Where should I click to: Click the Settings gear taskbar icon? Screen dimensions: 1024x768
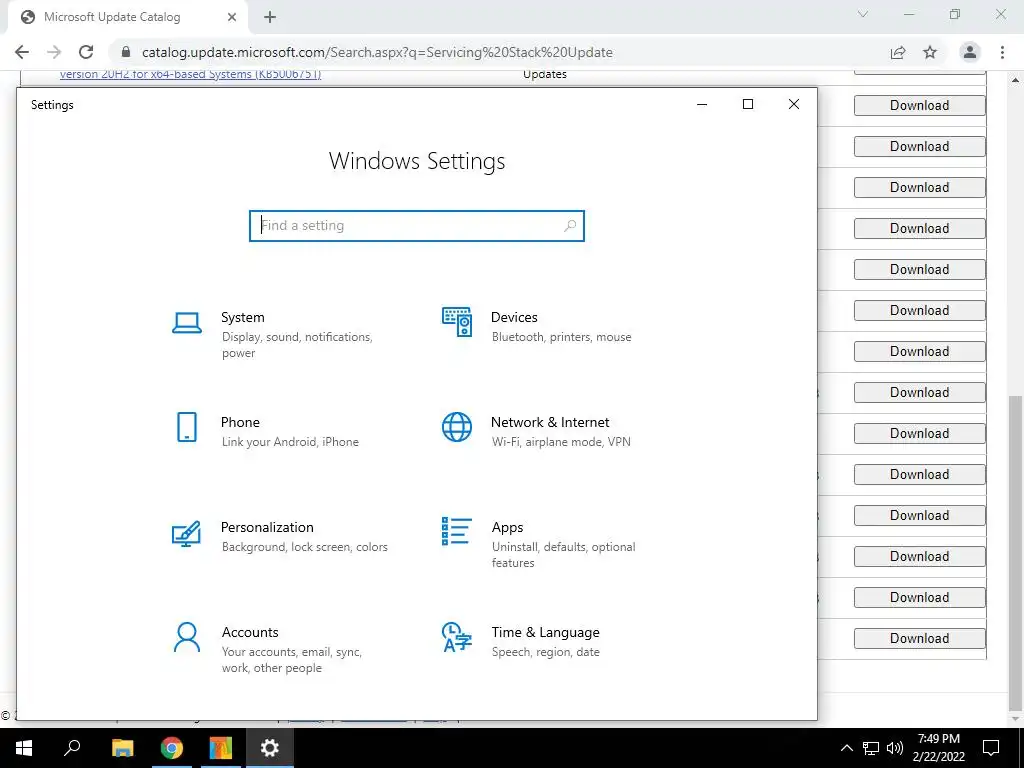point(270,748)
